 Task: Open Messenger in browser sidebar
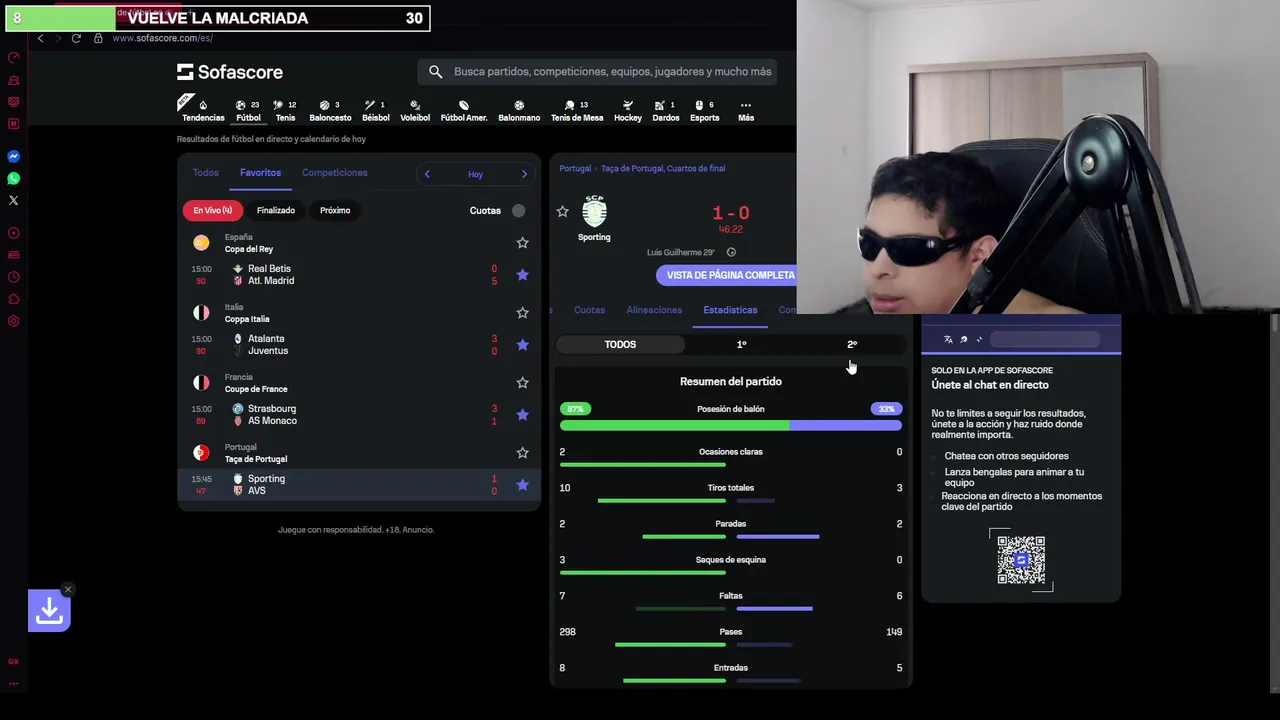point(13,156)
